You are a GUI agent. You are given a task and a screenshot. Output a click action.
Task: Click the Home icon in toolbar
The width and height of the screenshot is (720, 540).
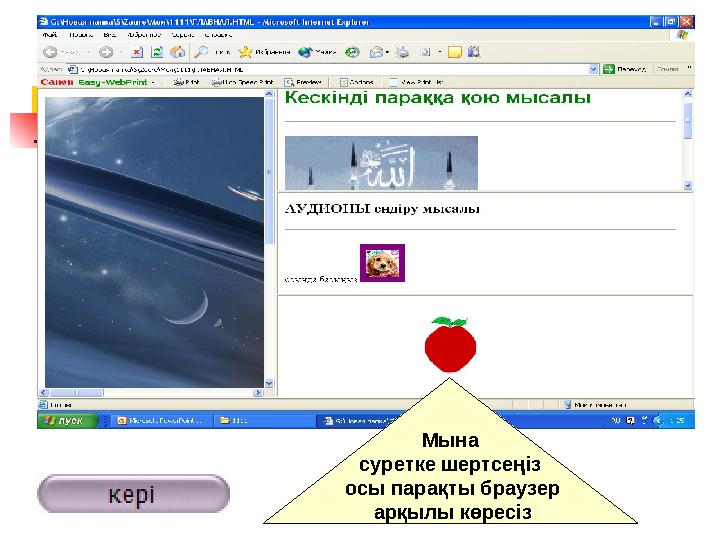(x=178, y=52)
